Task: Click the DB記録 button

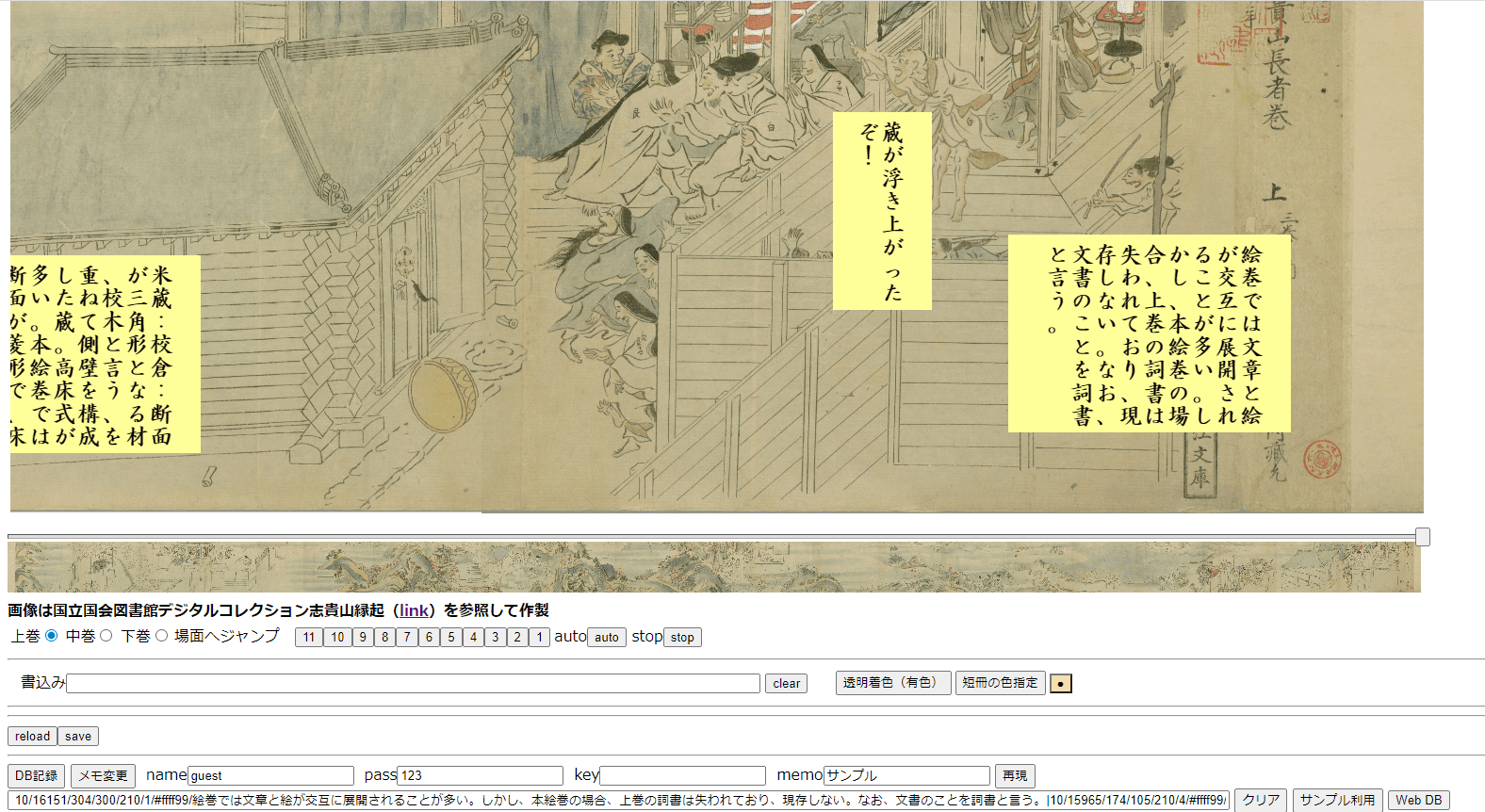Action: [x=37, y=776]
